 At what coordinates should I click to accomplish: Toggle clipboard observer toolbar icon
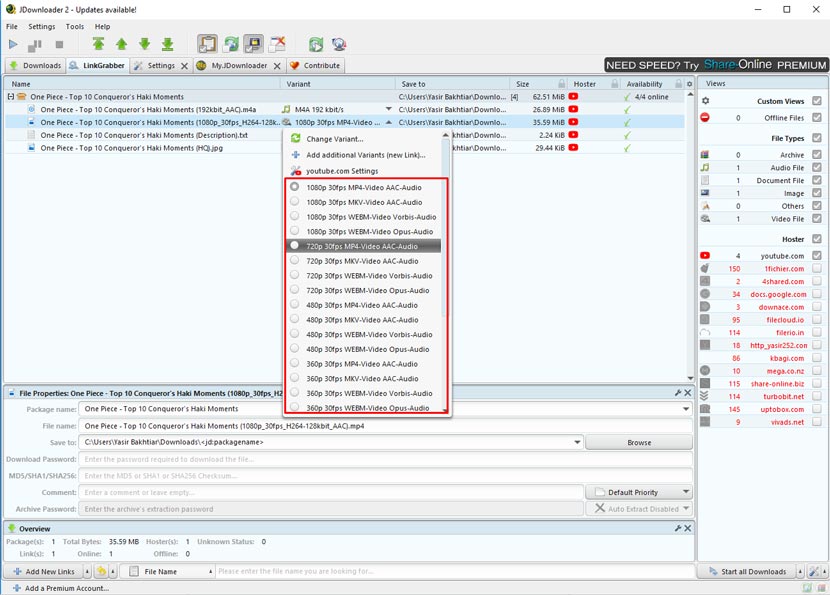(x=208, y=45)
